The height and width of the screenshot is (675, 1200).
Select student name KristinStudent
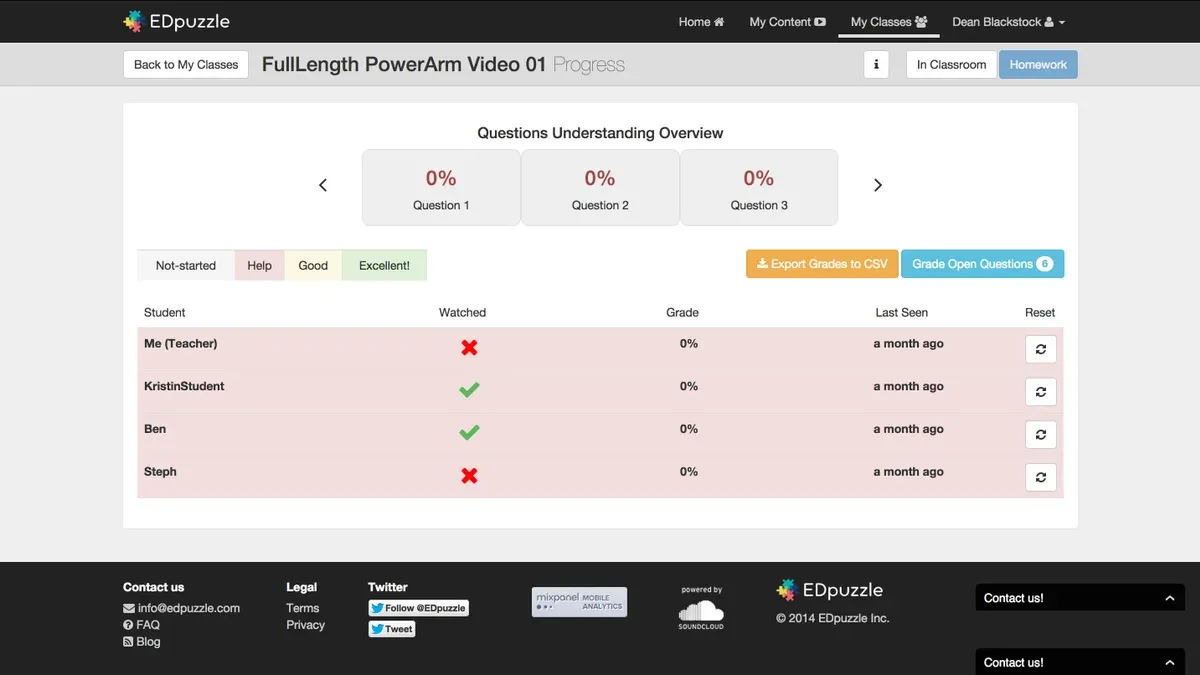184,386
